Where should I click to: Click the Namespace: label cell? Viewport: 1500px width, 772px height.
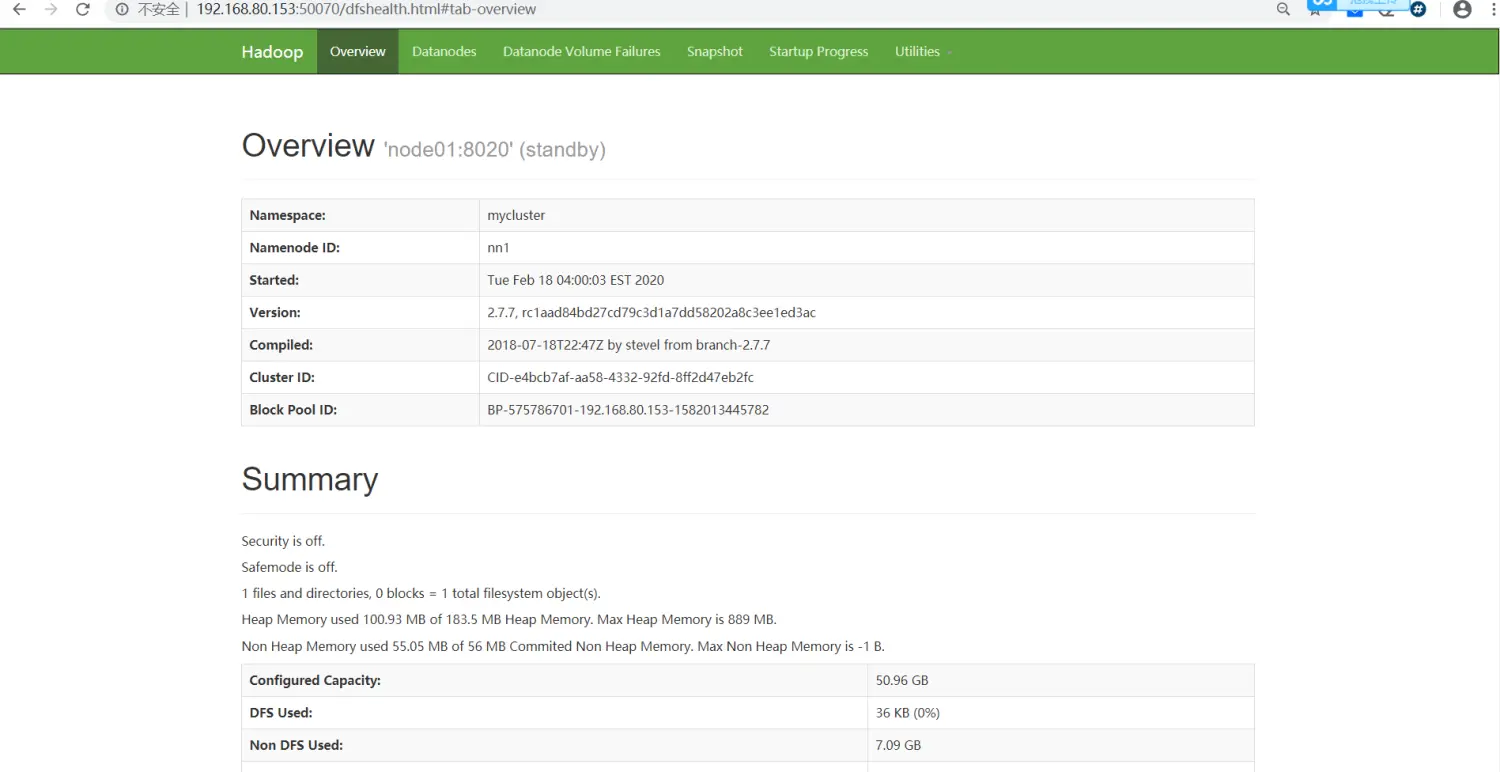click(360, 215)
